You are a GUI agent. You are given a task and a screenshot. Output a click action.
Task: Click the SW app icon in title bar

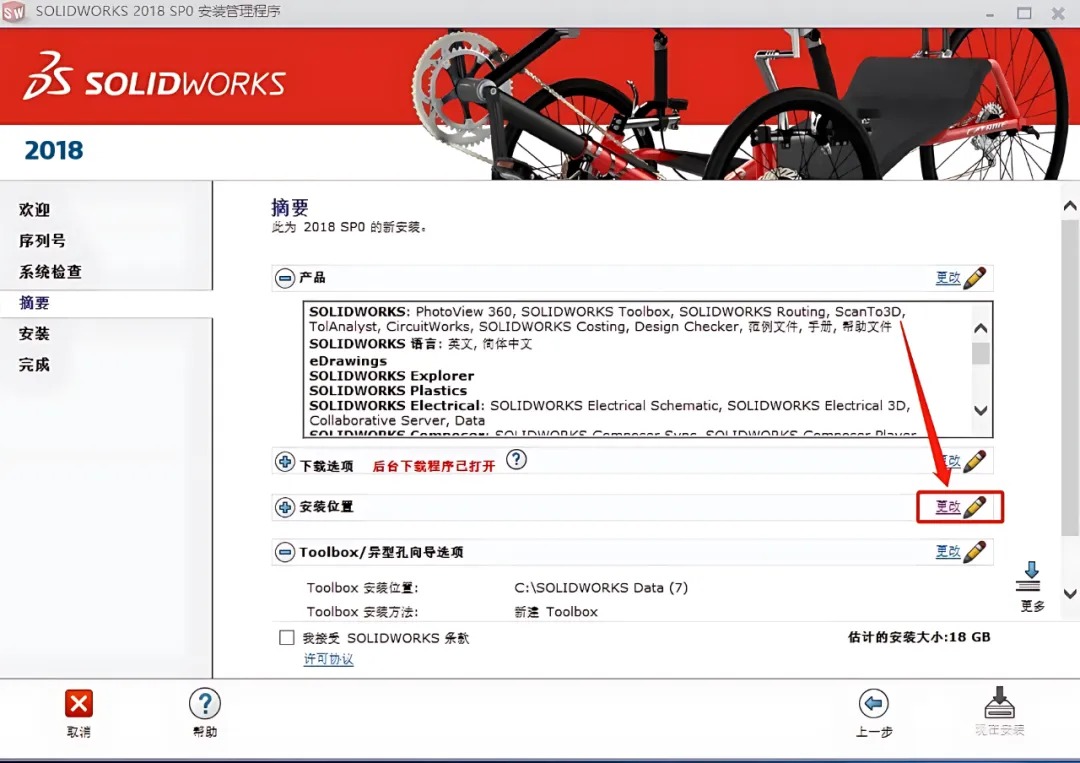(x=14, y=12)
